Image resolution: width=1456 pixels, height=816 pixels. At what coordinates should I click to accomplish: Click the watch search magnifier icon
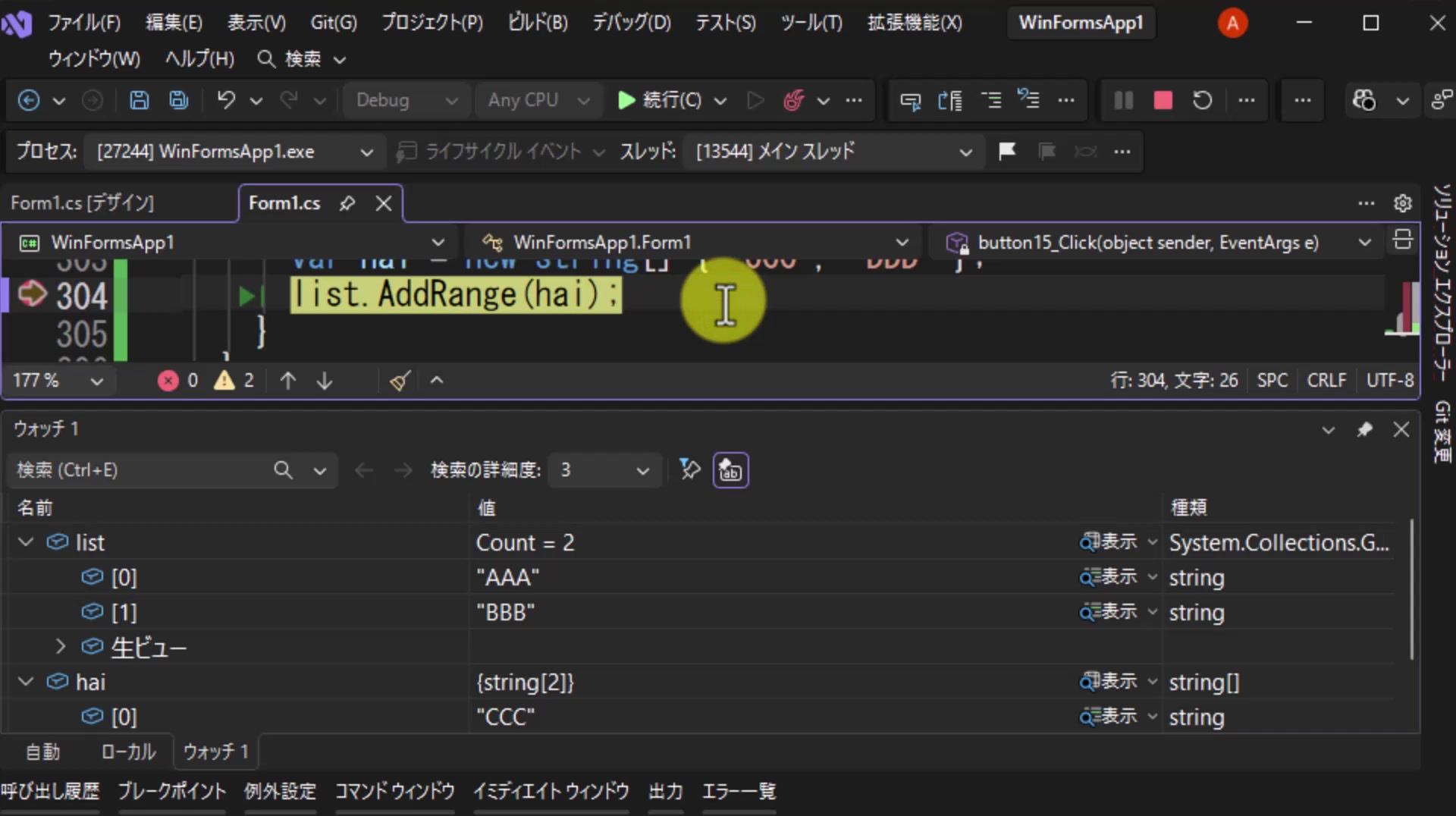pos(283,470)
